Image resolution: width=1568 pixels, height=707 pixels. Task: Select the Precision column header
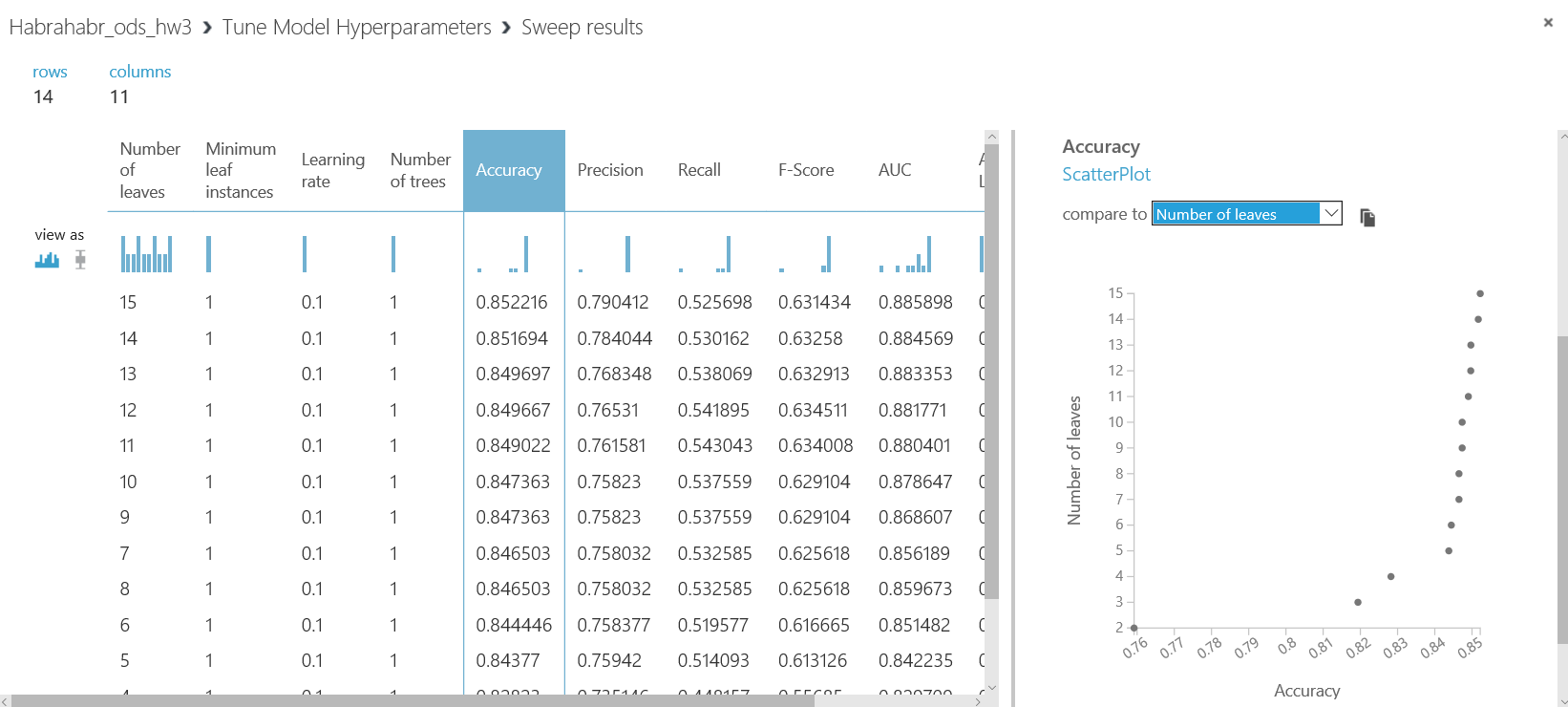(x=610, y=170)
